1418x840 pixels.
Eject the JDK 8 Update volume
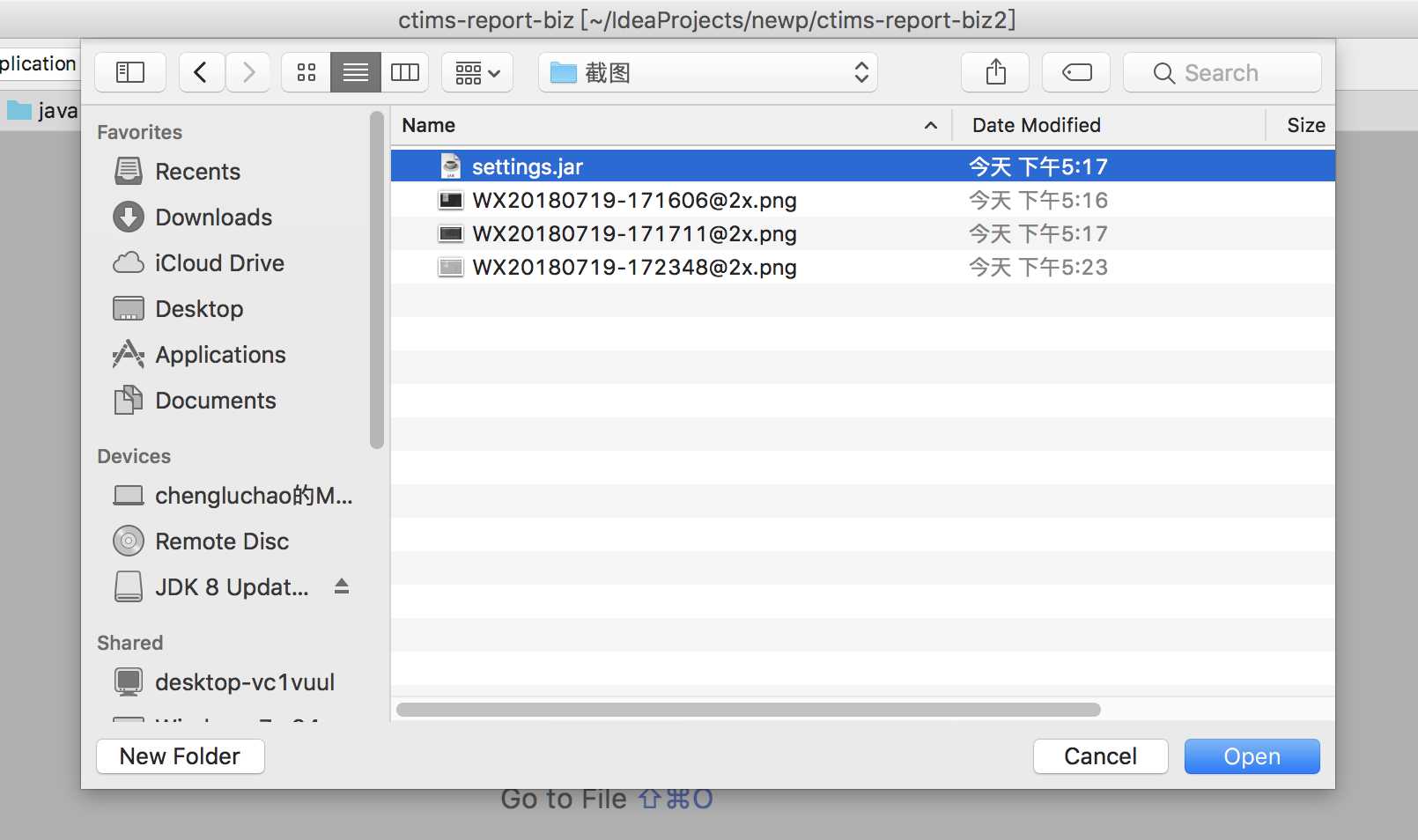(342, 586)
